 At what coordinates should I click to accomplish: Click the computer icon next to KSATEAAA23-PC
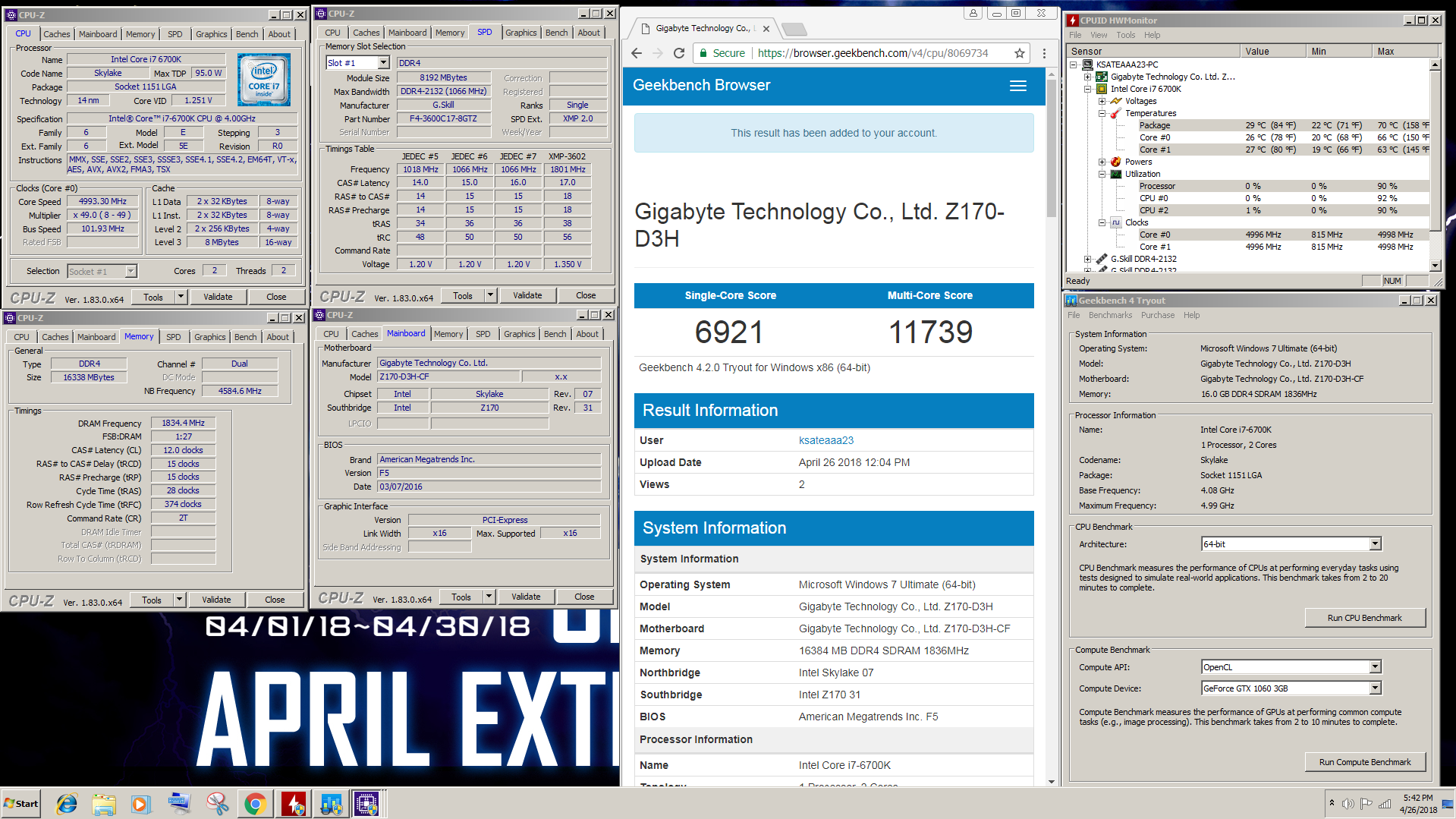point(1087,65)
